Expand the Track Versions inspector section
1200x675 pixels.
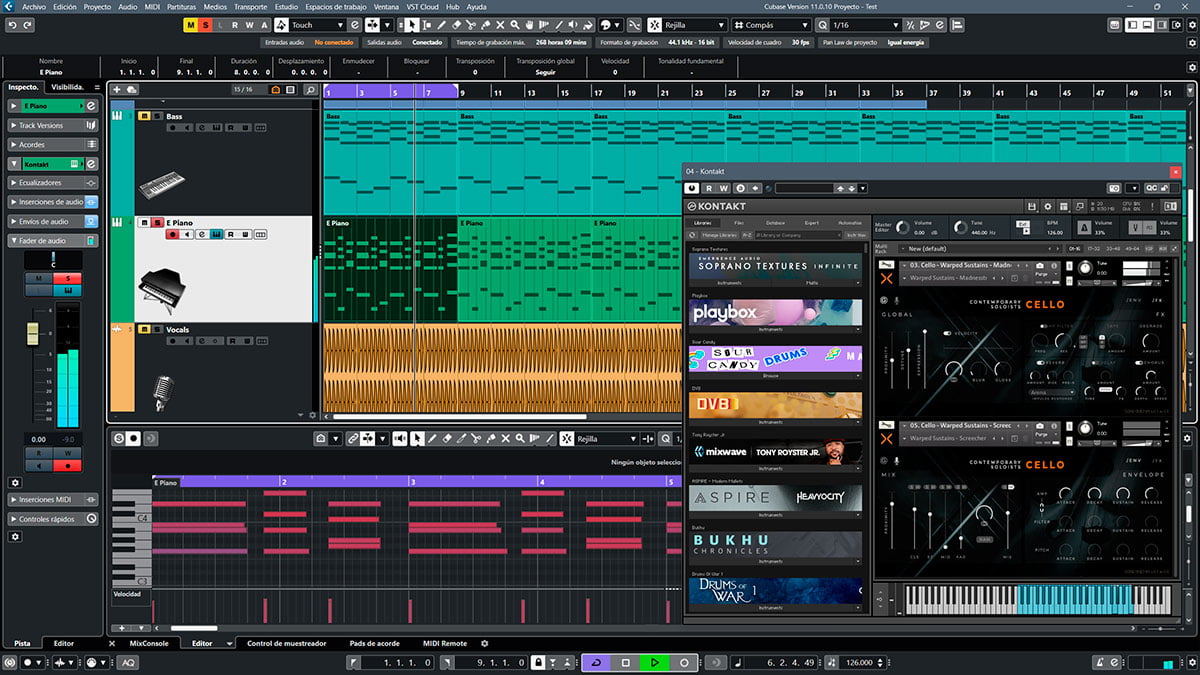[x=54, y=125]
